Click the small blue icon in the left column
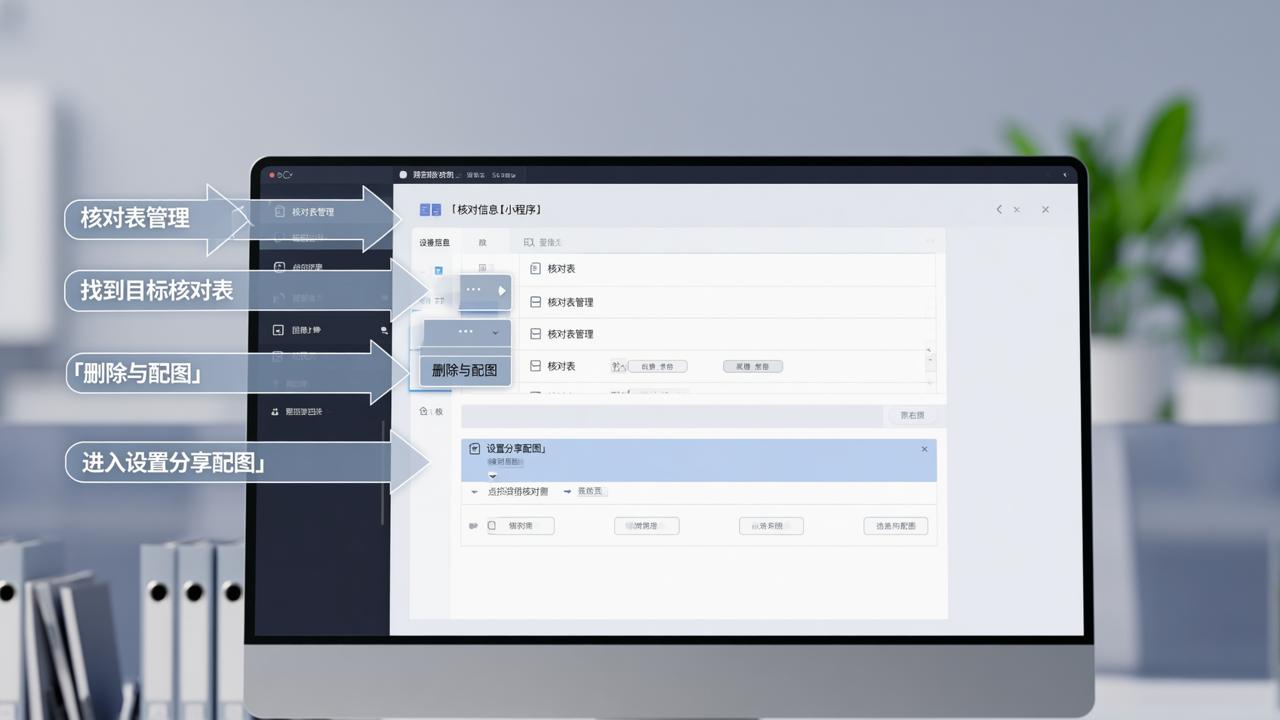The height and width of the screenshot is (720, 1280). click(x=438, y=271)
